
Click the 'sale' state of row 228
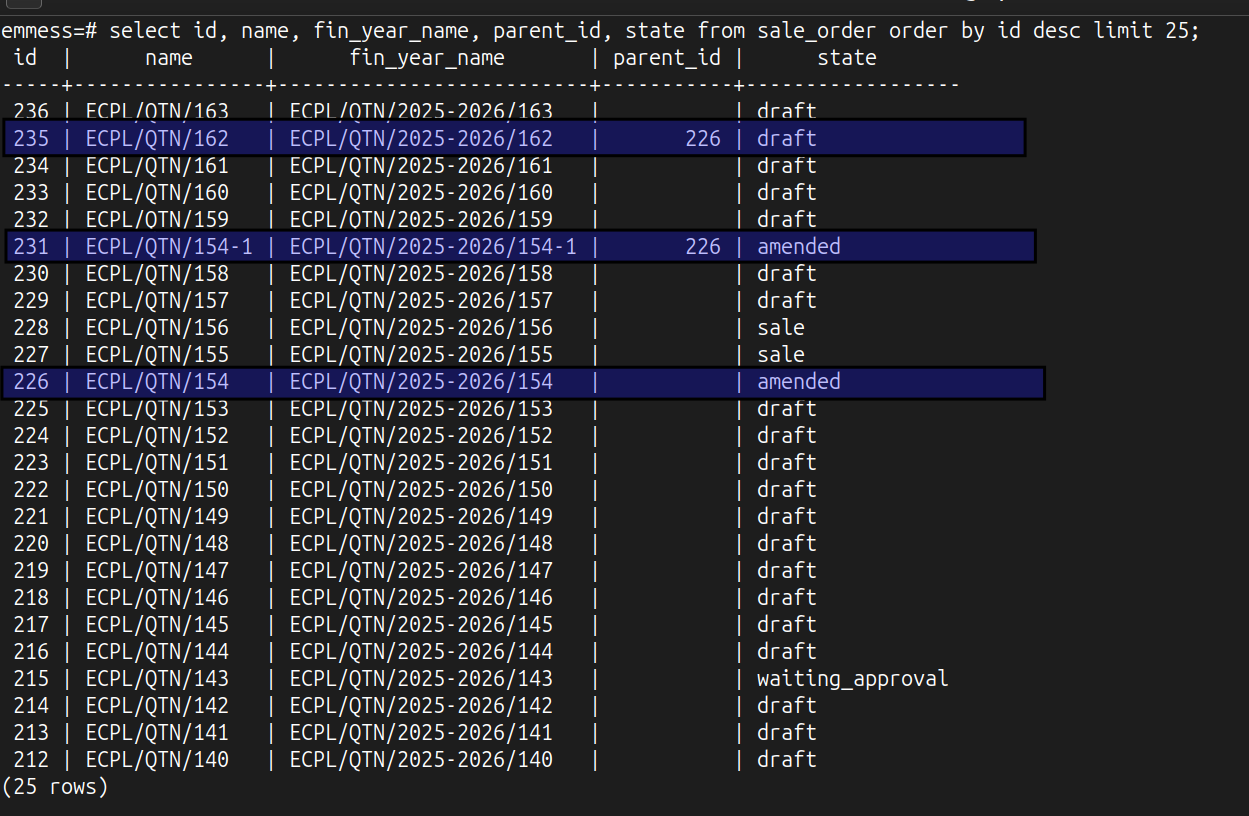click(780, 328)
